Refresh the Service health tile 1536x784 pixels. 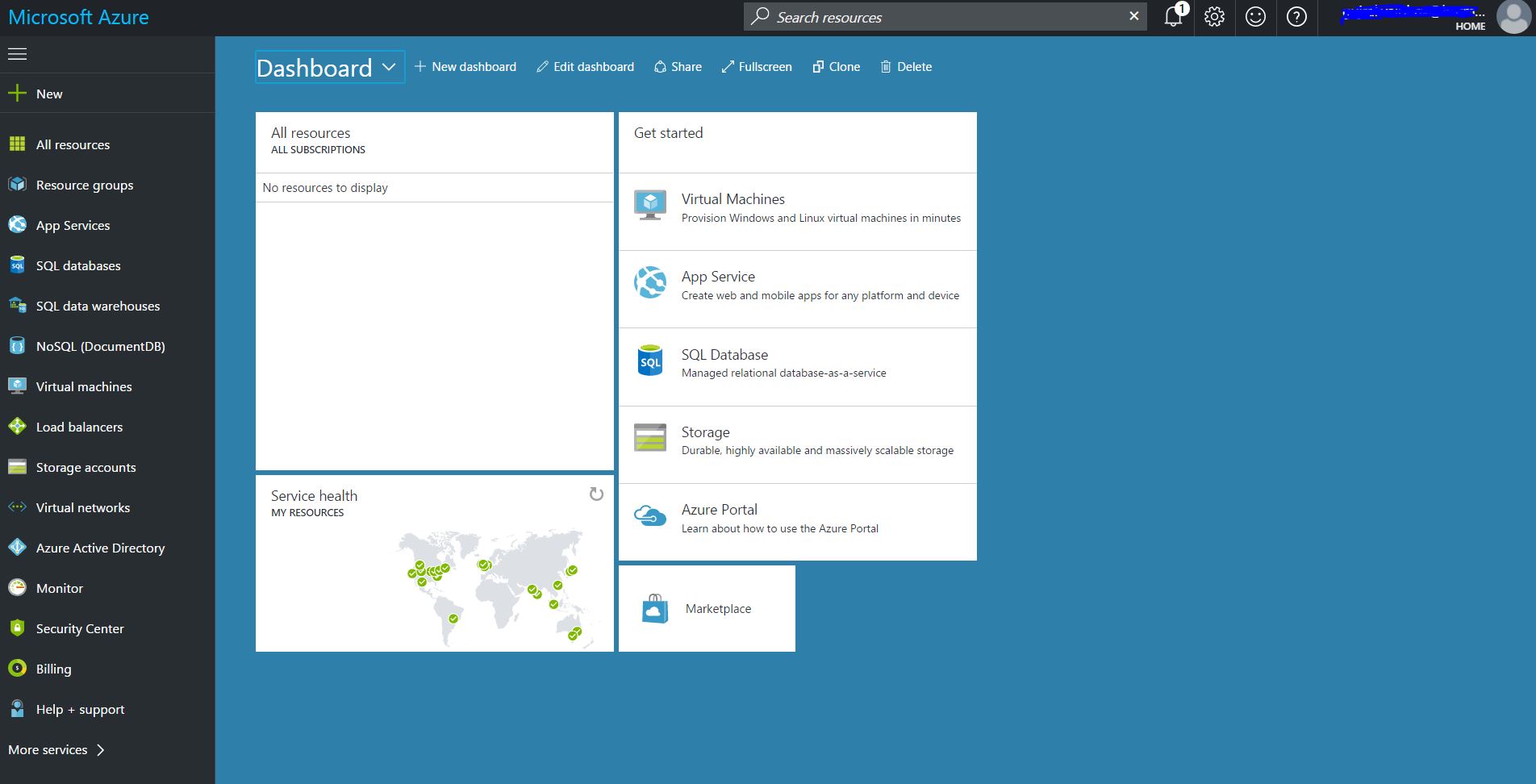[596, 494]
